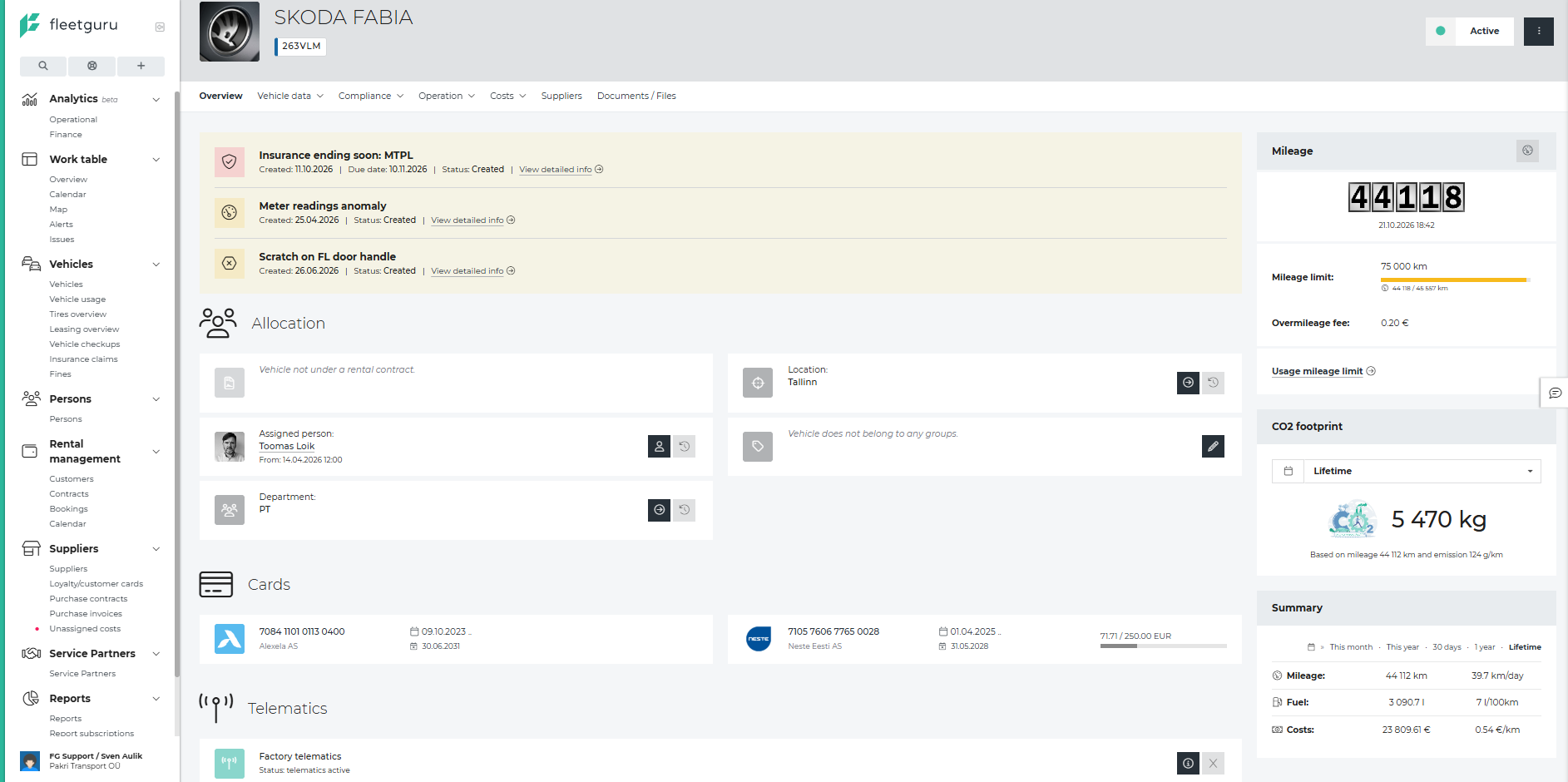The height and width of the screenshot is (782, 1568).
Task: Collapse the Analytics sidebar section
Action: click(156, 99)
